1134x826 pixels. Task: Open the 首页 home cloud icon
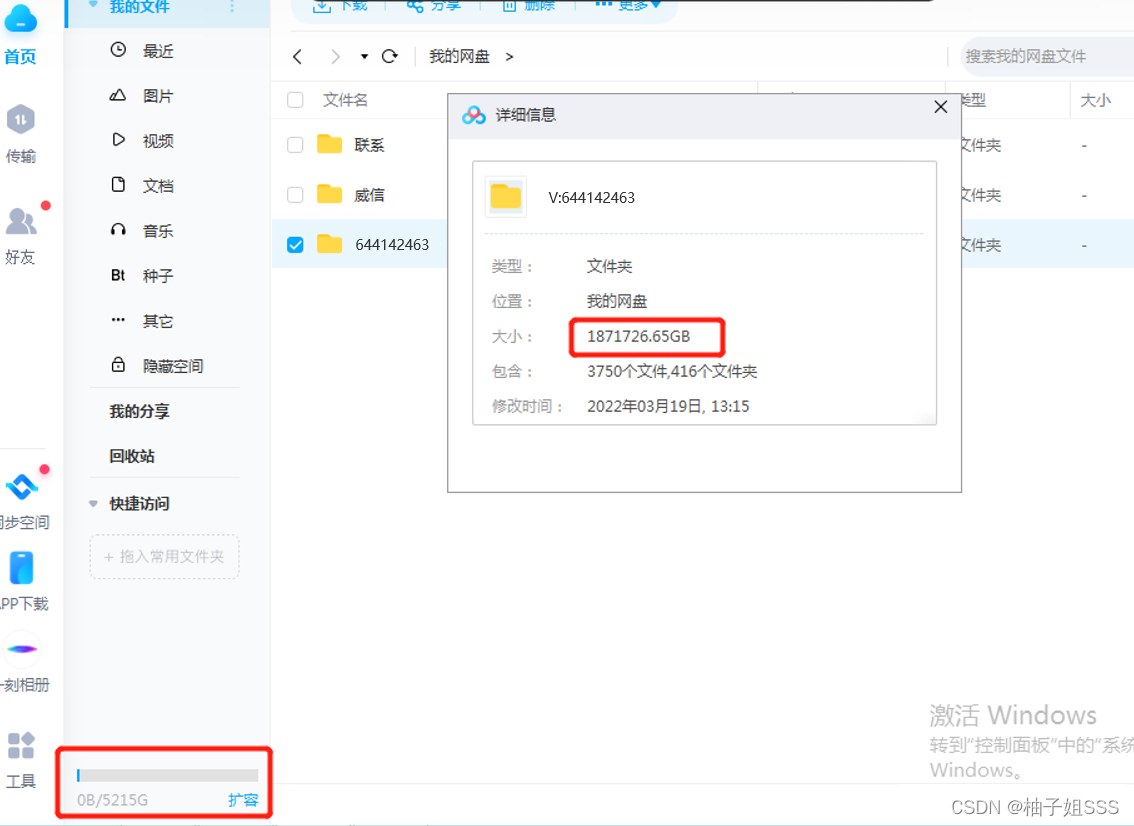coord(20,19)
